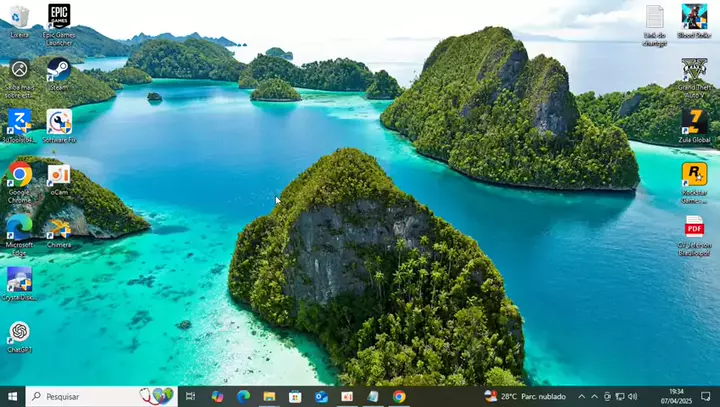Select the Recycle Bin (Lixeira) icon
720x407 pixels.
(19, 17)
